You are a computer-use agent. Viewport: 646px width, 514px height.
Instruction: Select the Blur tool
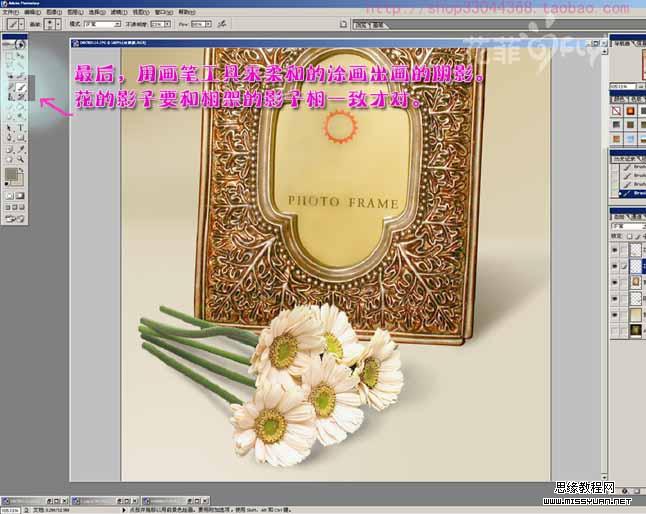10,118
